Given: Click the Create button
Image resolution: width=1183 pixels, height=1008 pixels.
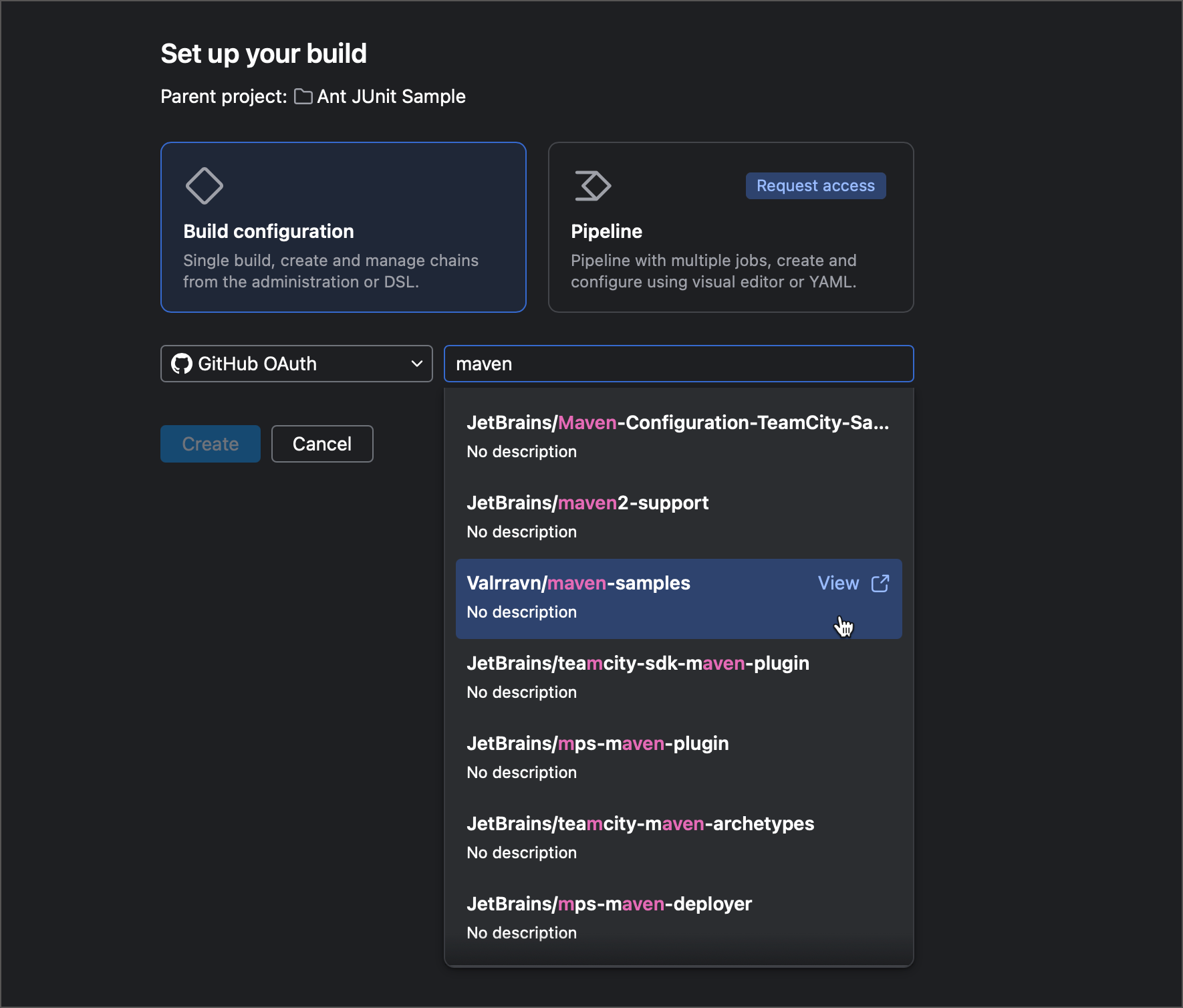Looking at the screenshot, I should click(x=211, y=444).
